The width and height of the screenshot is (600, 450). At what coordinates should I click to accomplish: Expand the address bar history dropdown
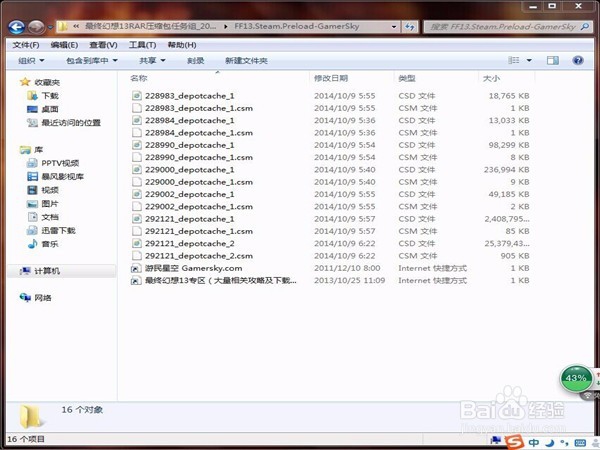pyautogui.click(x=394, y=27)
